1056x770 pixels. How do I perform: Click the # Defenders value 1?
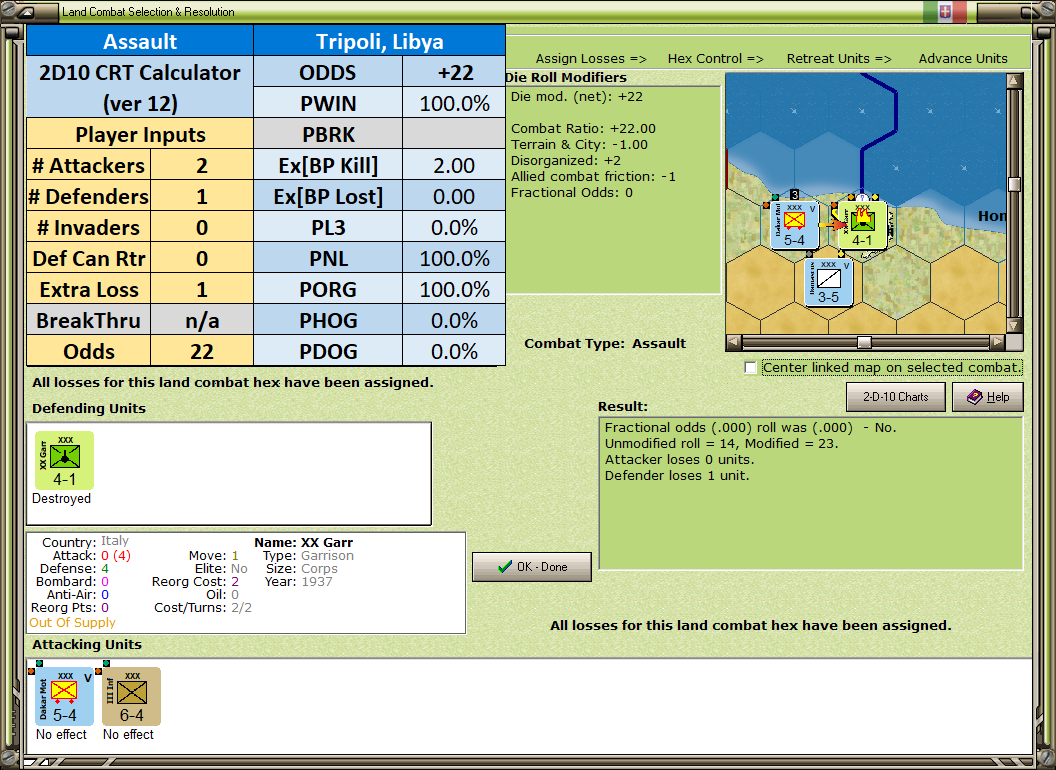[201, 197]
